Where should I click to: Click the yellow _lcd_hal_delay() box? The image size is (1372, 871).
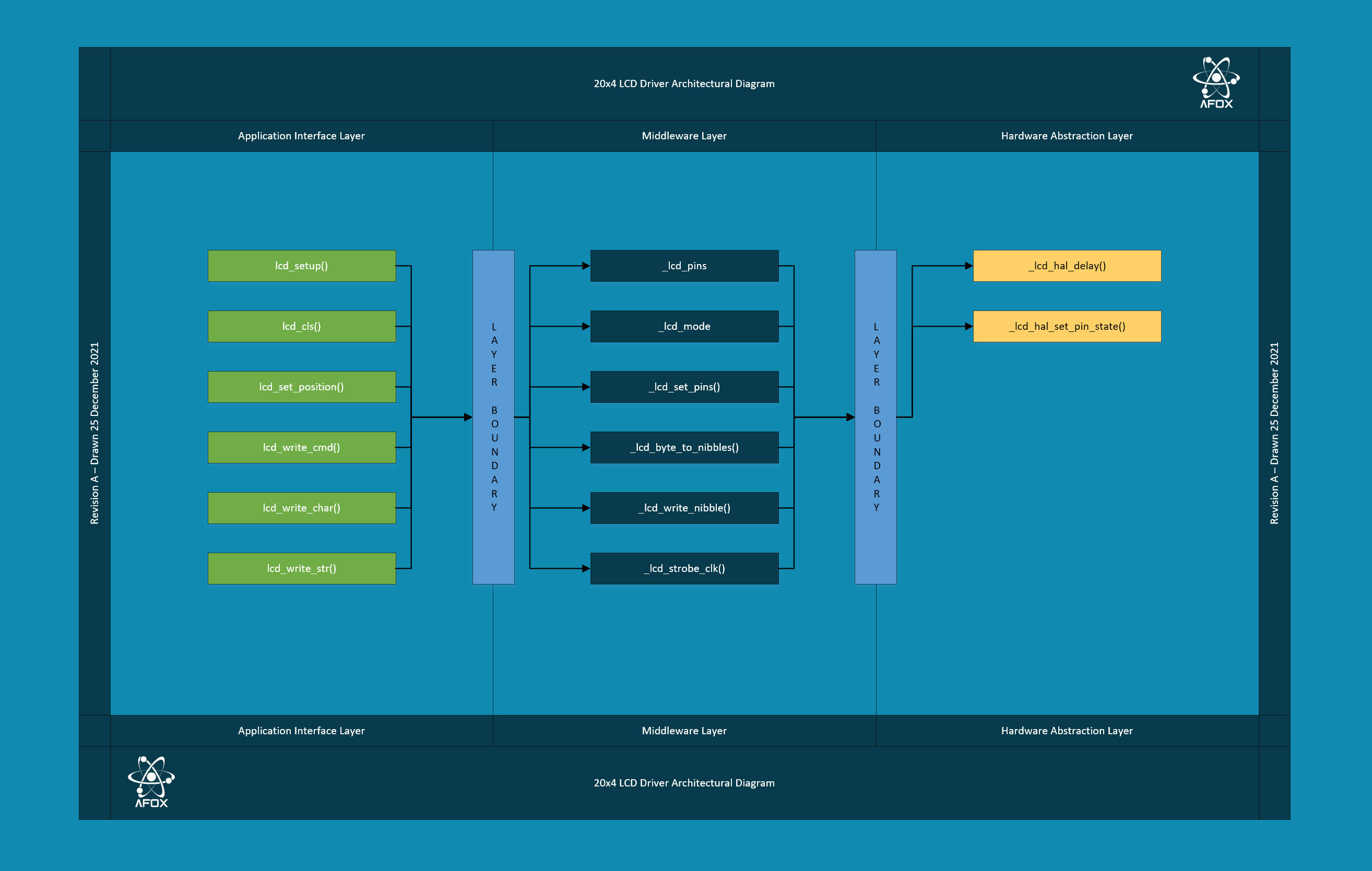point(1067,266)
